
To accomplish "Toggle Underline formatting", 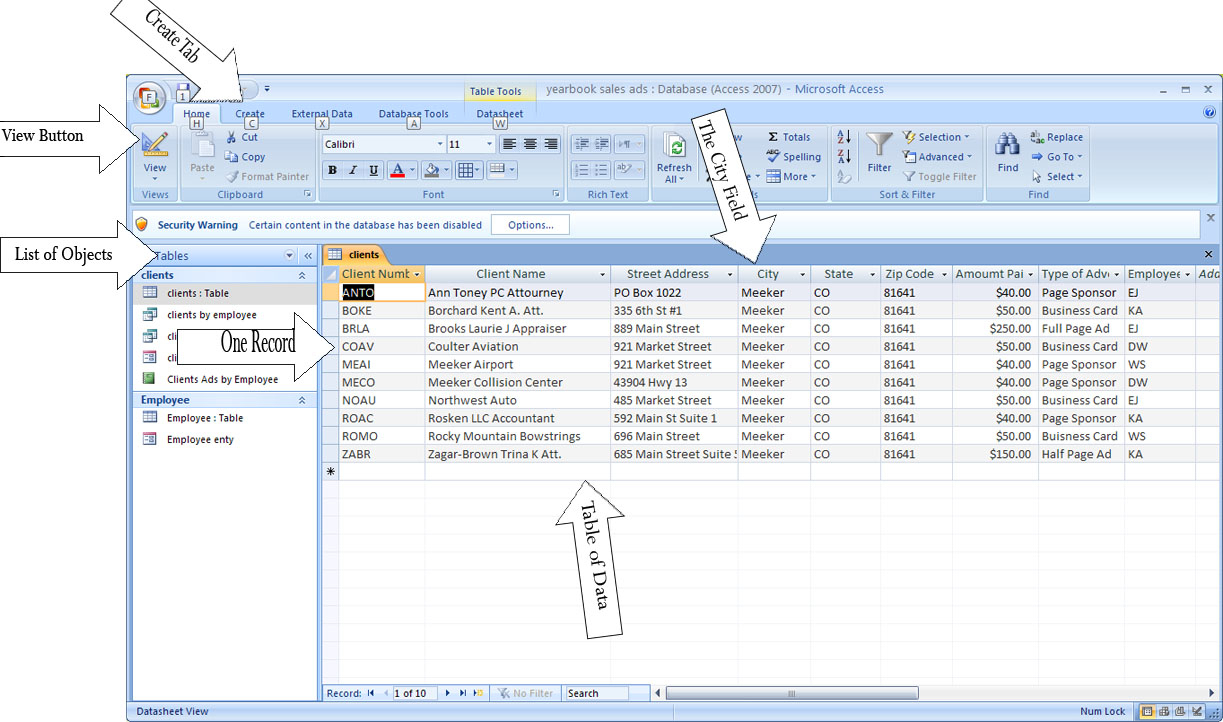I will (374, 171).
